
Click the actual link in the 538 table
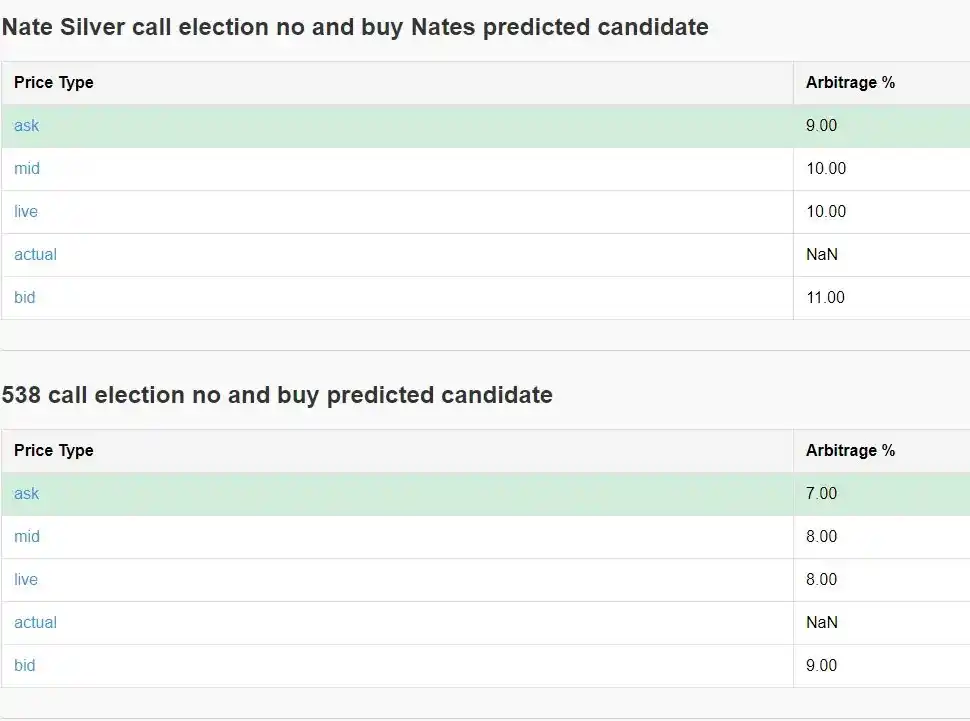pyautogui.click(x=35, y=622)
